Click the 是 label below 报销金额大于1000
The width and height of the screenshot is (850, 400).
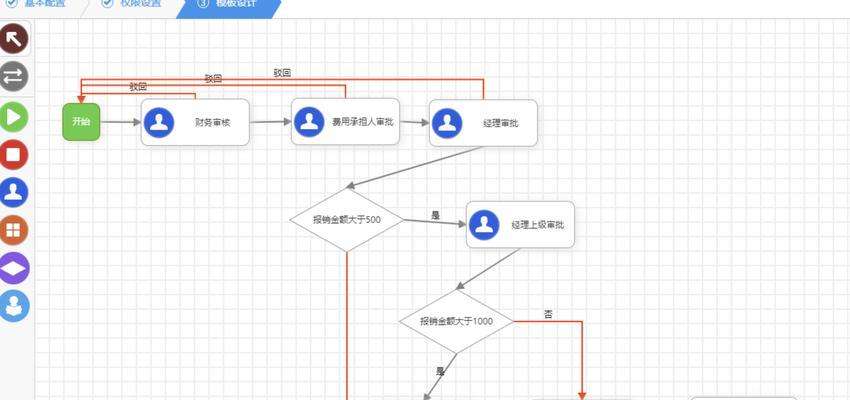coord(440,372)
